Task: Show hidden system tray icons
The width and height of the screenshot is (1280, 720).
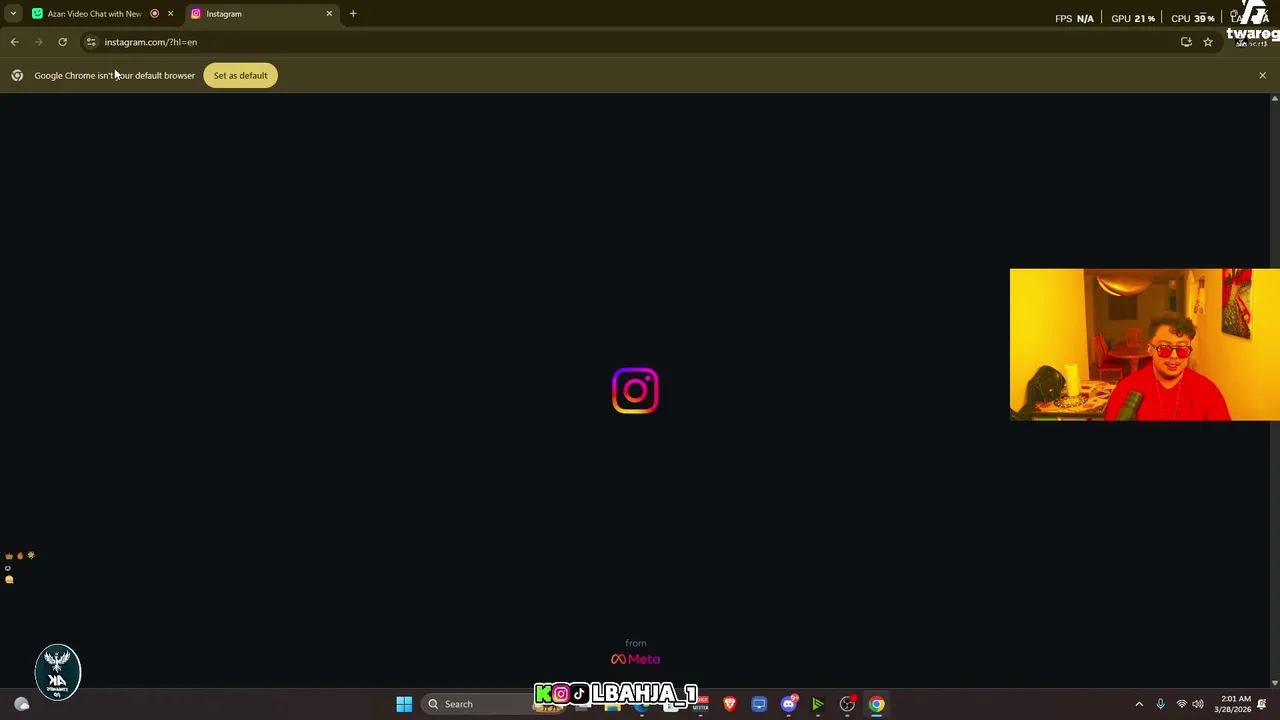Action: click(x=1139, y=704)
